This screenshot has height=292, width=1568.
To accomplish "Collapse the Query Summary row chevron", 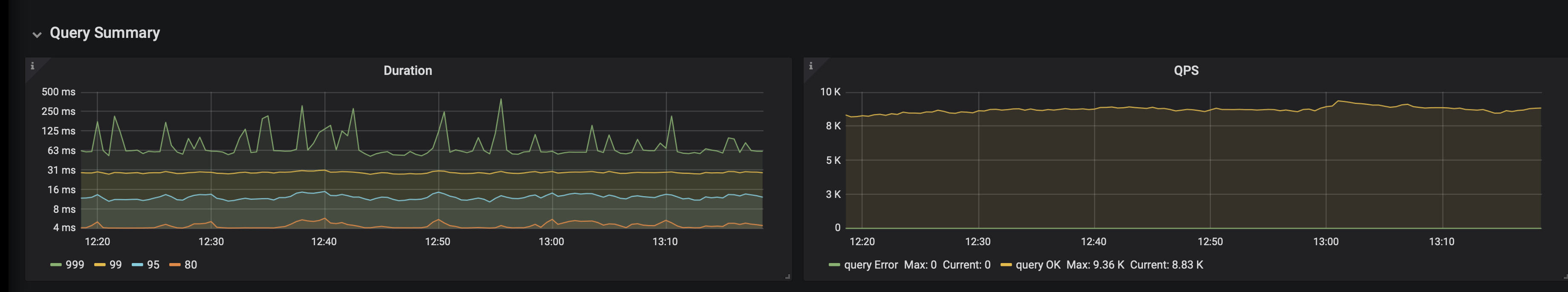I will (x=37, y=34).
